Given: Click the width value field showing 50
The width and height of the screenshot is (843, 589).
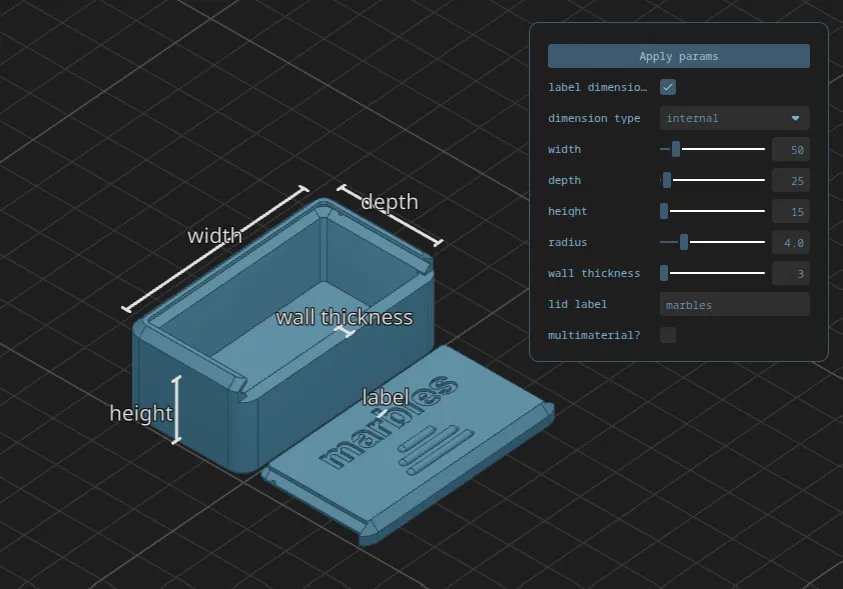Looking at the screenshot, I should (x=791, y=149).
